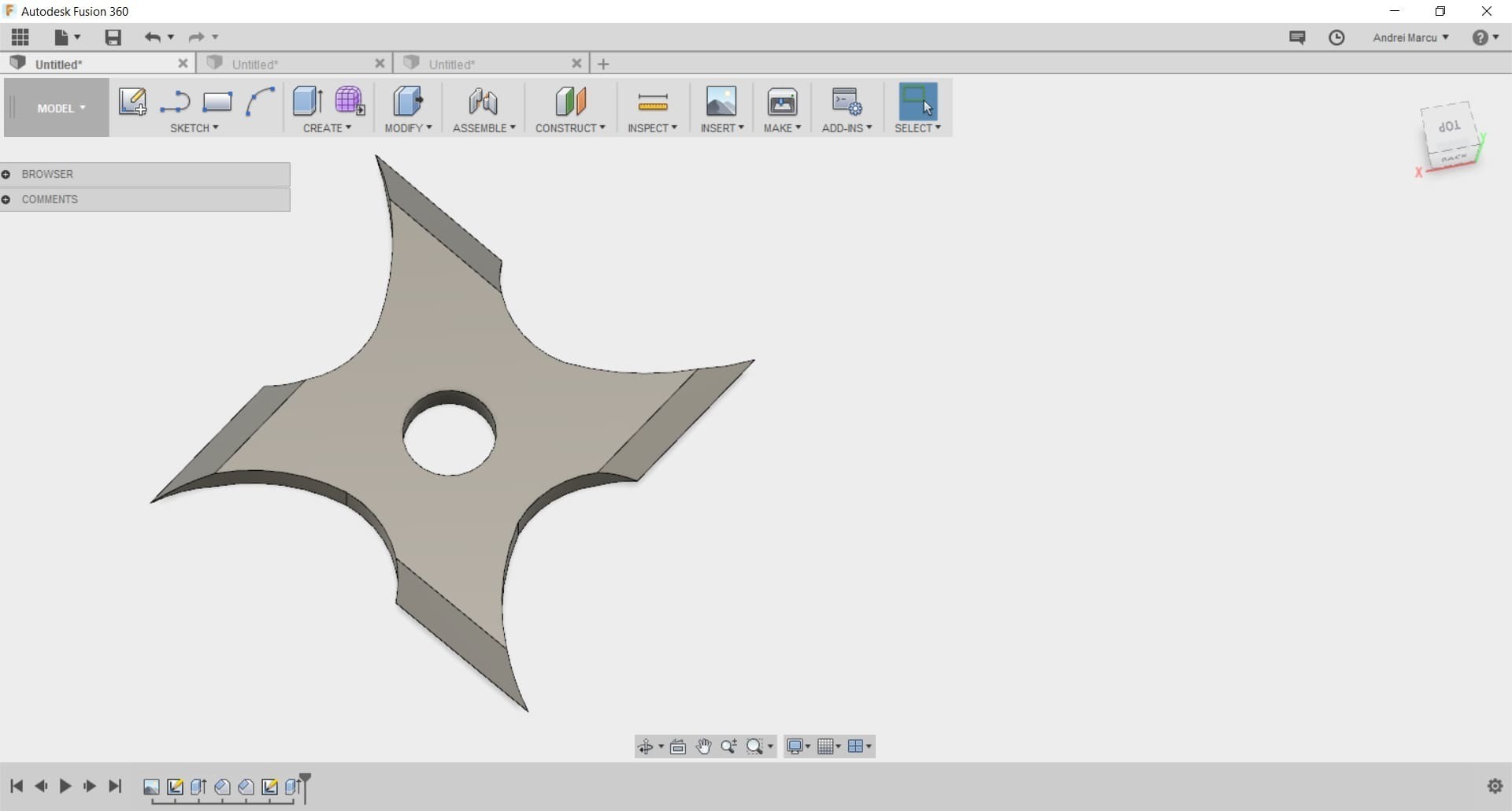Click the Zoom tool in navigation bar

pyautogui.click(x=728, y=746)
